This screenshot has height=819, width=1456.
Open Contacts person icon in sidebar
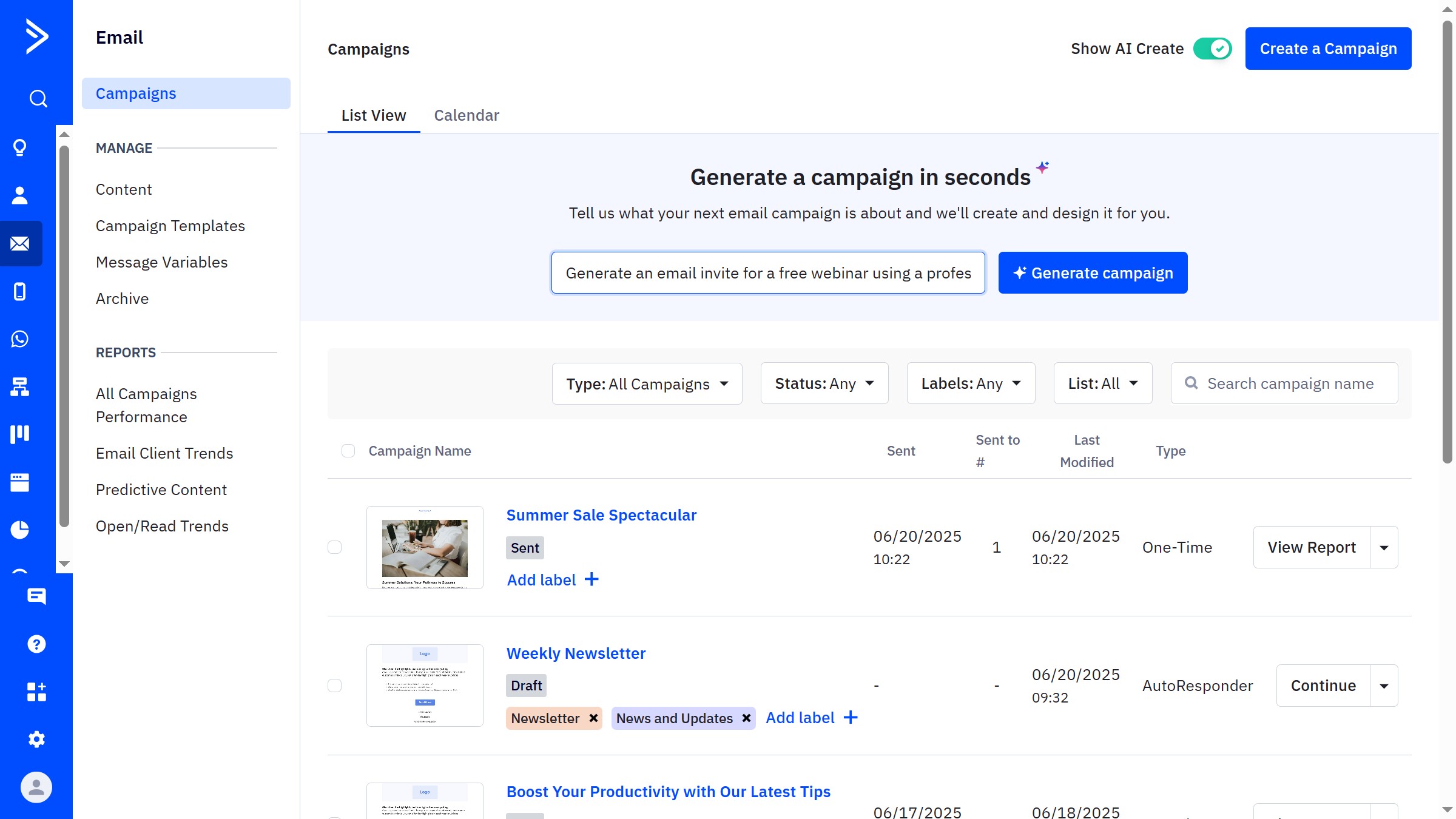[x=20, y=195]
